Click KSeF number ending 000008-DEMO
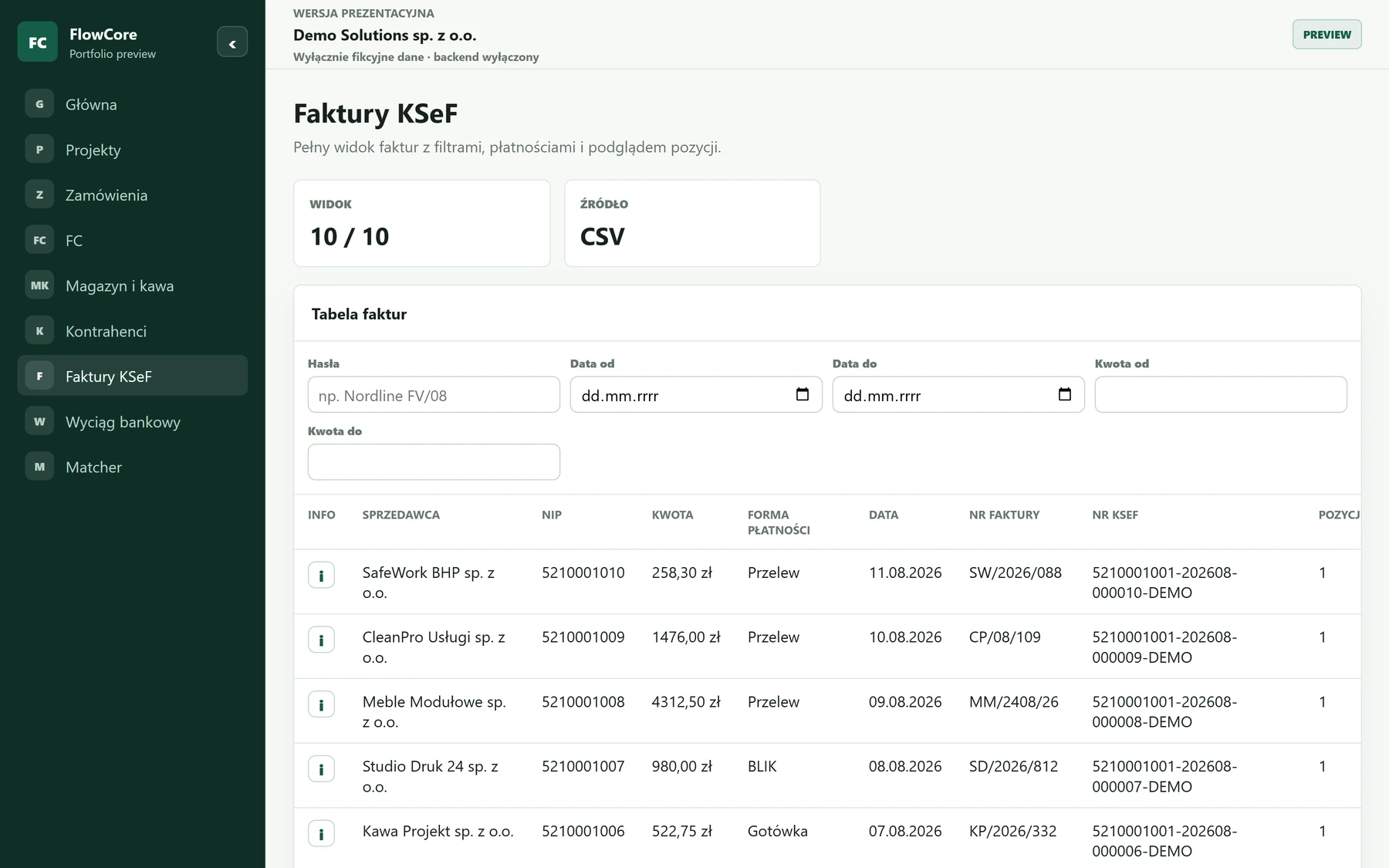This screenshot has height=868, width=1389. coord(1164,711)
